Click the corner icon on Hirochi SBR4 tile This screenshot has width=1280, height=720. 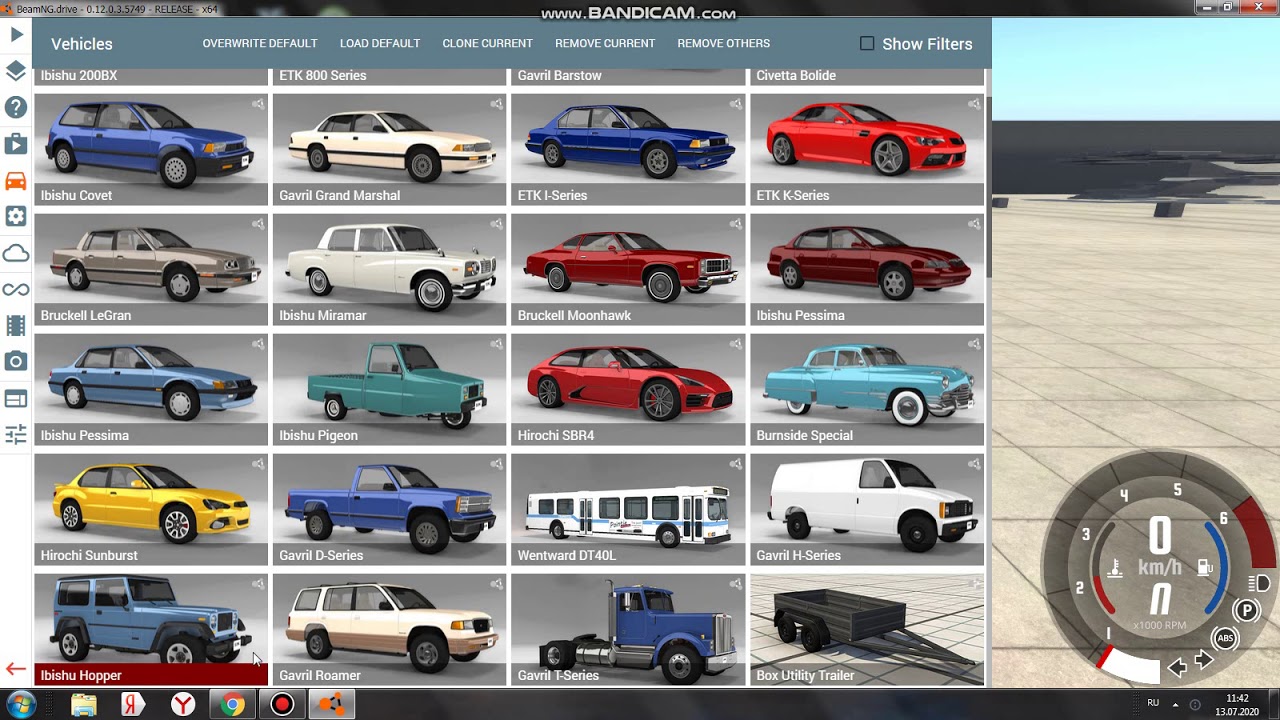(x=736, y=344)
